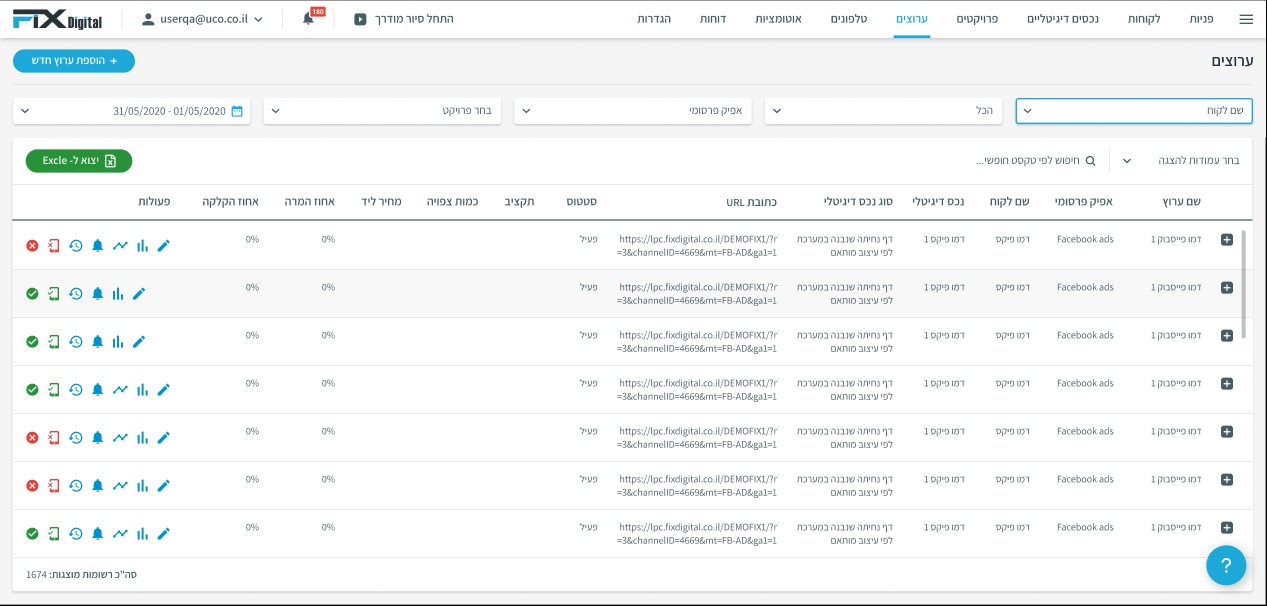Image resolution: width=1267 pixels, height=606 pixels.
Task: Open bar chart stats for first row
Action: point(142,245)
